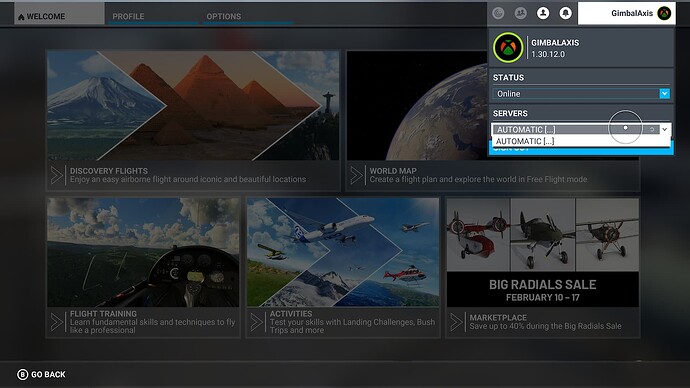
Task: Expand the Online status dropdown arrow
Action: pyautogui.click(x=664, y=93)
